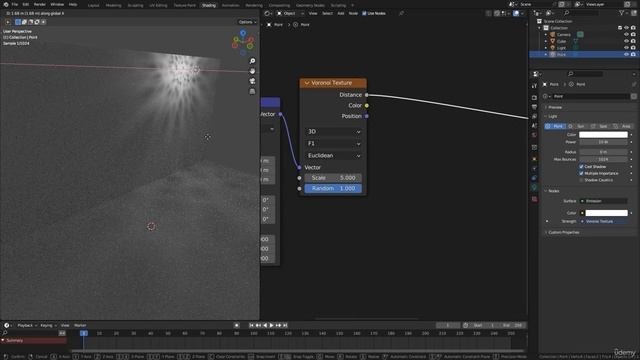Uncheck Cast Shadow checkbox
Image resolution: width=640 pixels, height=360 pixels.
(x=581, y=167)
